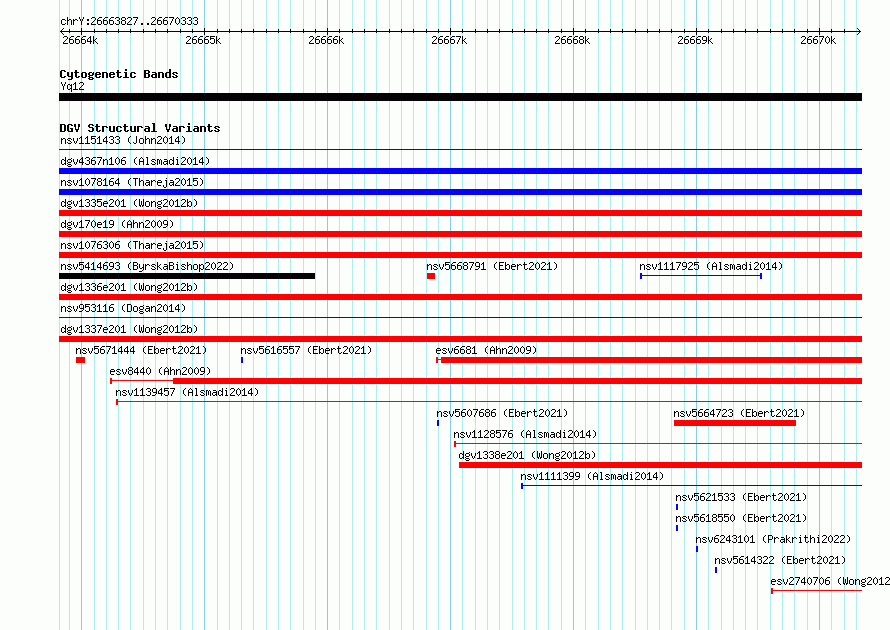This screenshot has height=630, width=890.
Task: Click the chrY:26663827..26670333 region label
Action: point(129,21)
